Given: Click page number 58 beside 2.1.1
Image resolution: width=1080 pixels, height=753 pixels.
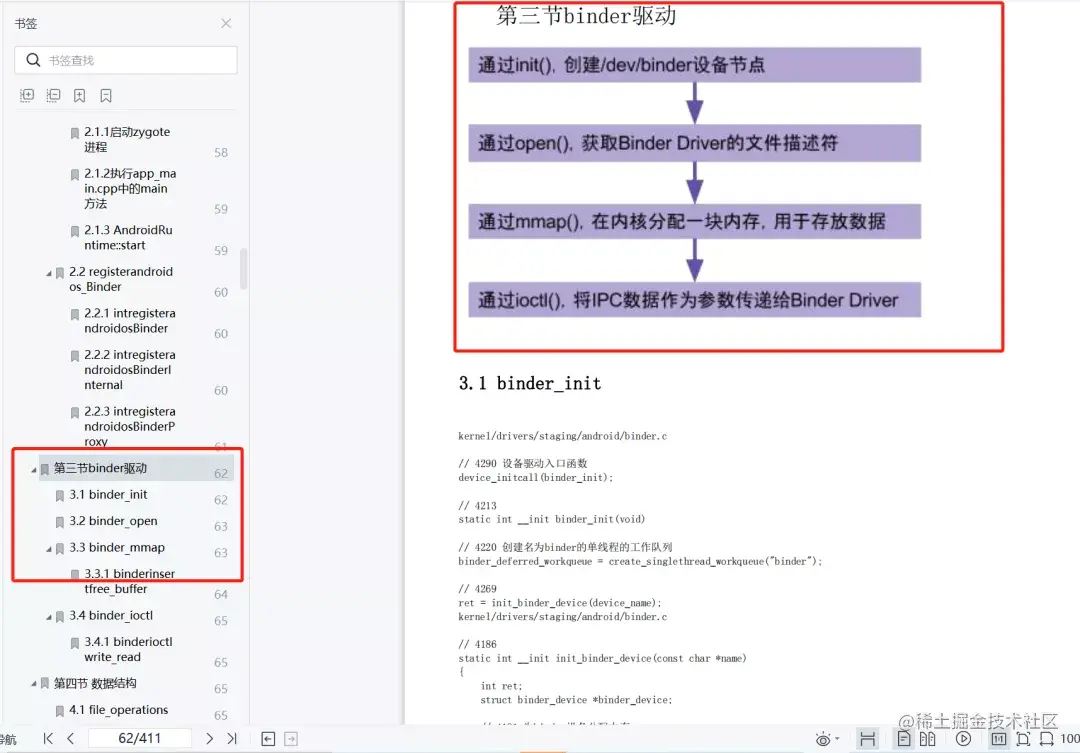Looking at the screenshot, I should [220, 152].
